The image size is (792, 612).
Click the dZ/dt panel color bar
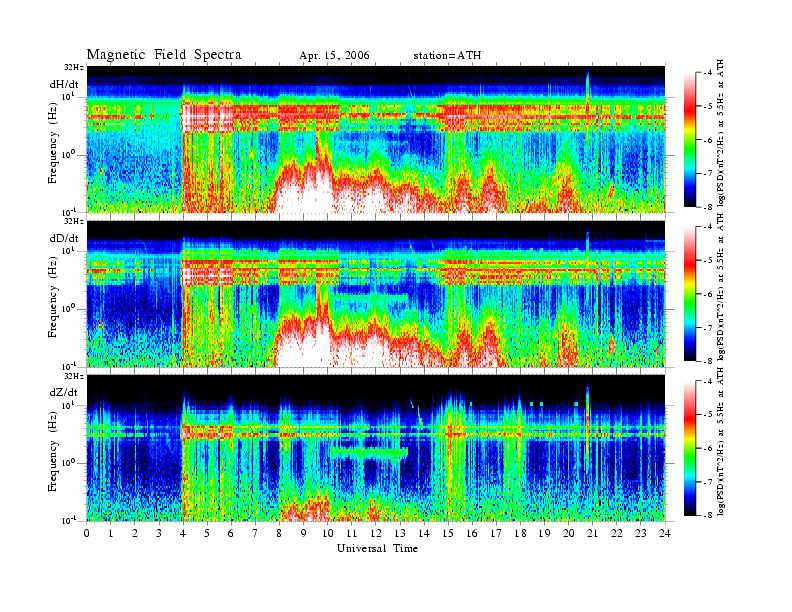pyautogui.click(x=690, y=448)
